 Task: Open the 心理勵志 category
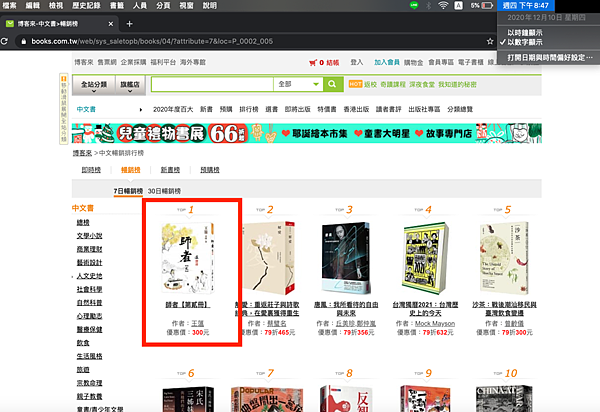90,316
